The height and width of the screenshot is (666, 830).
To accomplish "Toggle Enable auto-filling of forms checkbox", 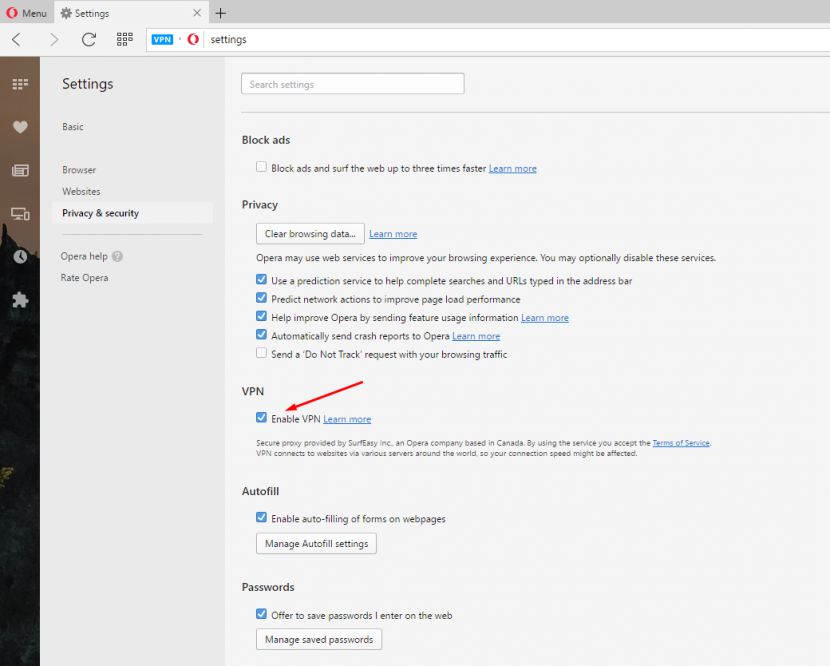I will (261, 517).
